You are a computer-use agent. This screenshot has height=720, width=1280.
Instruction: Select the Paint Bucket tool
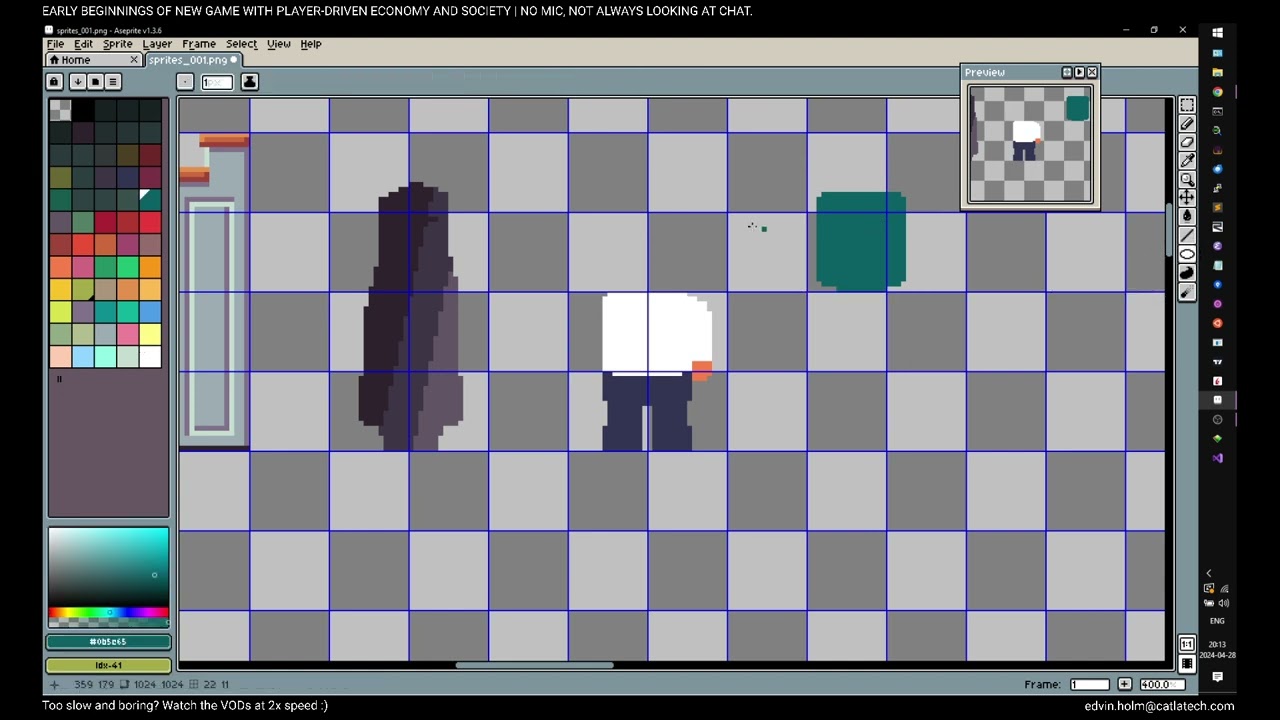coord(1187,216)
